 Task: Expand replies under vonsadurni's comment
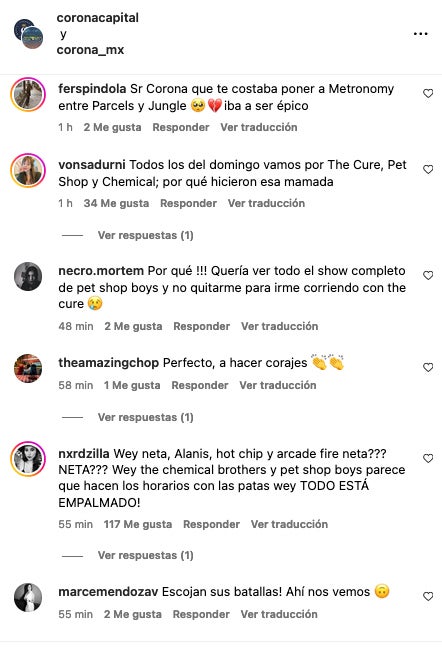[x=146, y=235]
